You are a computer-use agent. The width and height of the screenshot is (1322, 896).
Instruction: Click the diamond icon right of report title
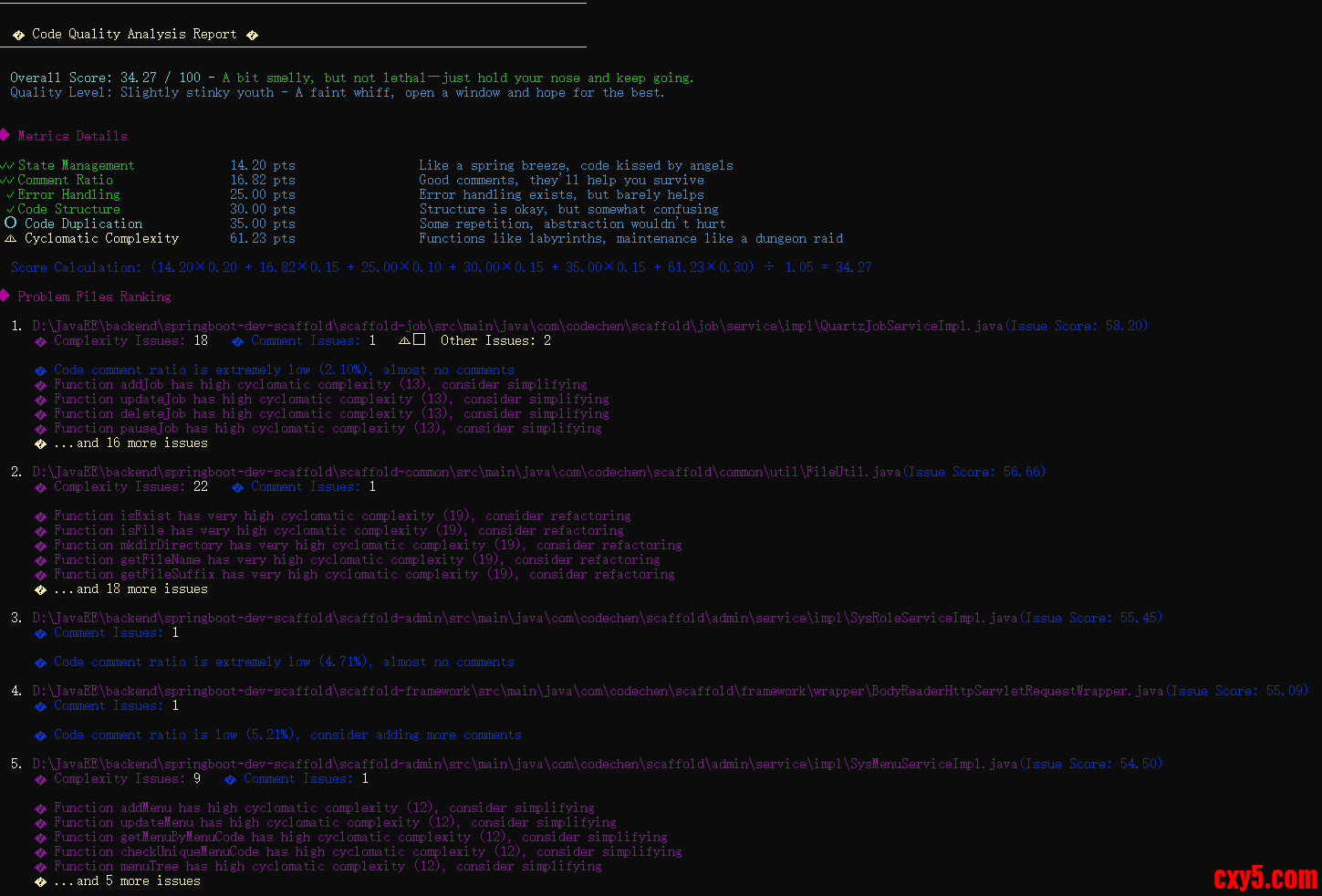click(252, 35)
